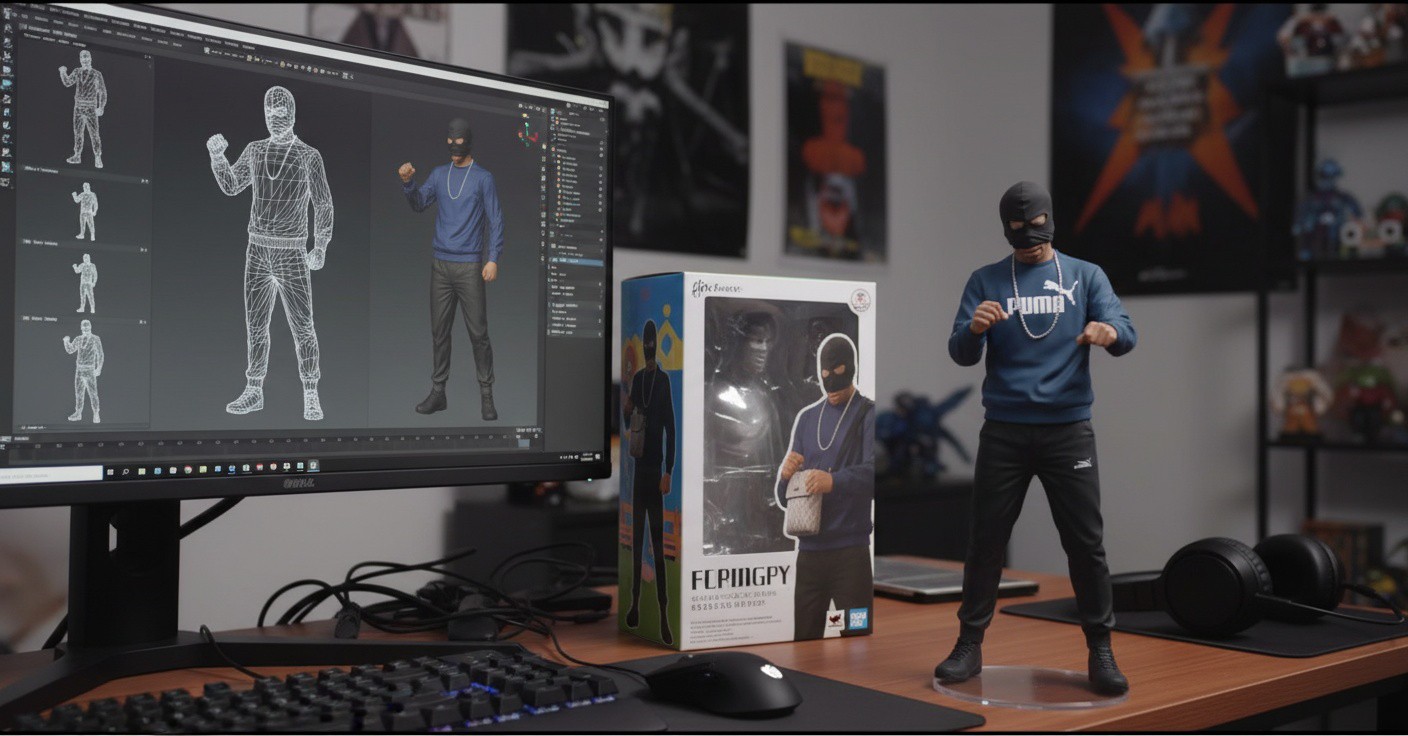Select the blue highlighted row in properties panel

click(578, 262)
